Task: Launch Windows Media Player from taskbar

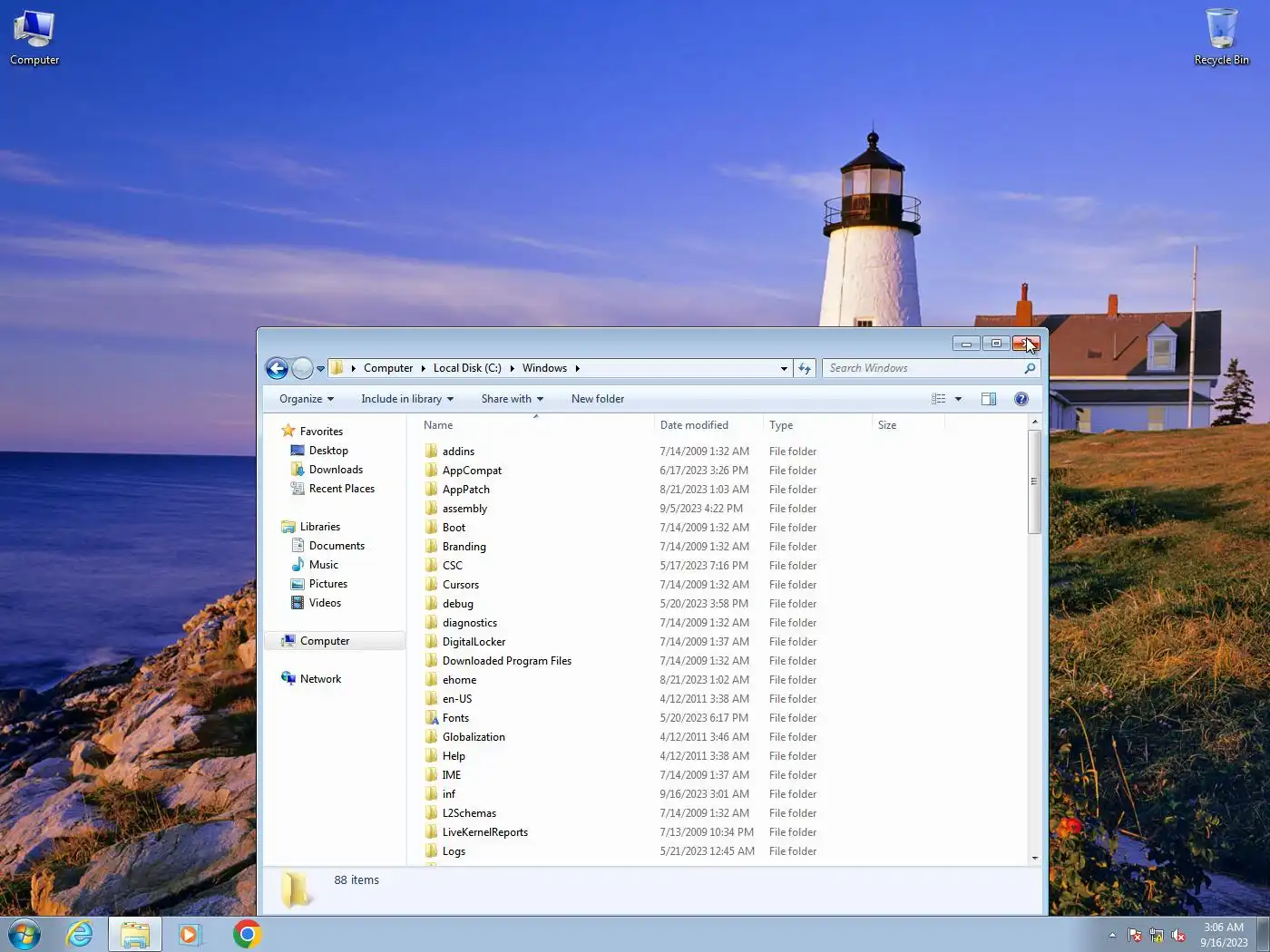Action: (190, 934)
